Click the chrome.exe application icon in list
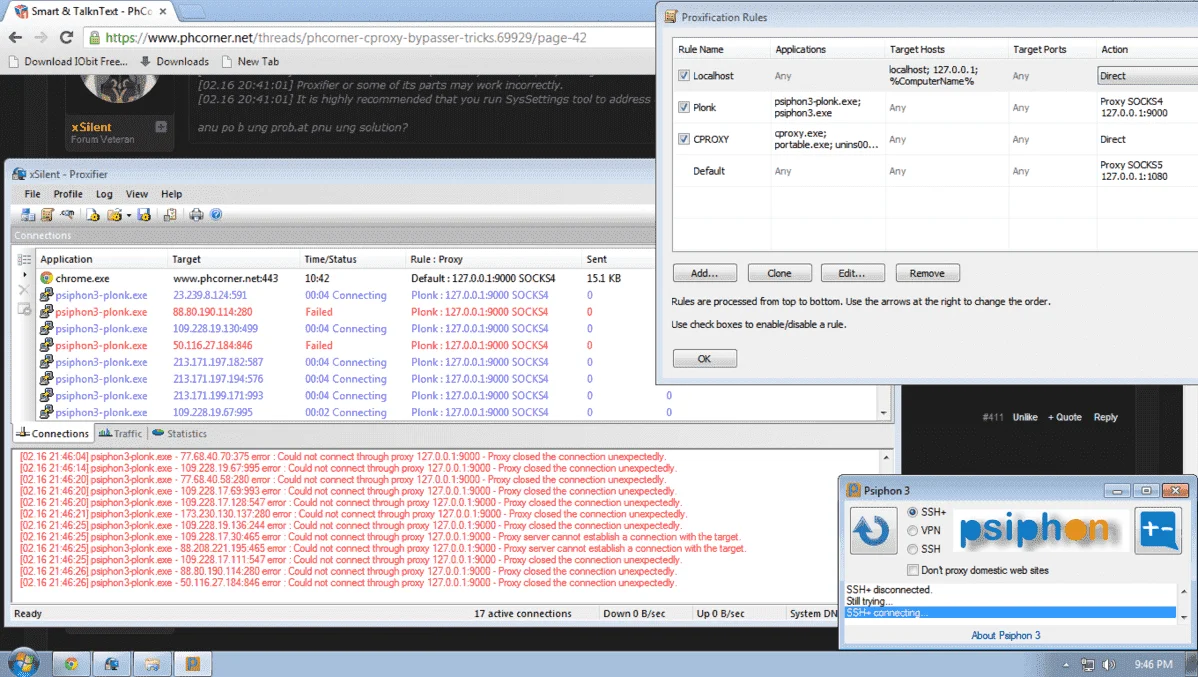The width and height of the screenshot is (1198, 677). [x=47, y=278]
